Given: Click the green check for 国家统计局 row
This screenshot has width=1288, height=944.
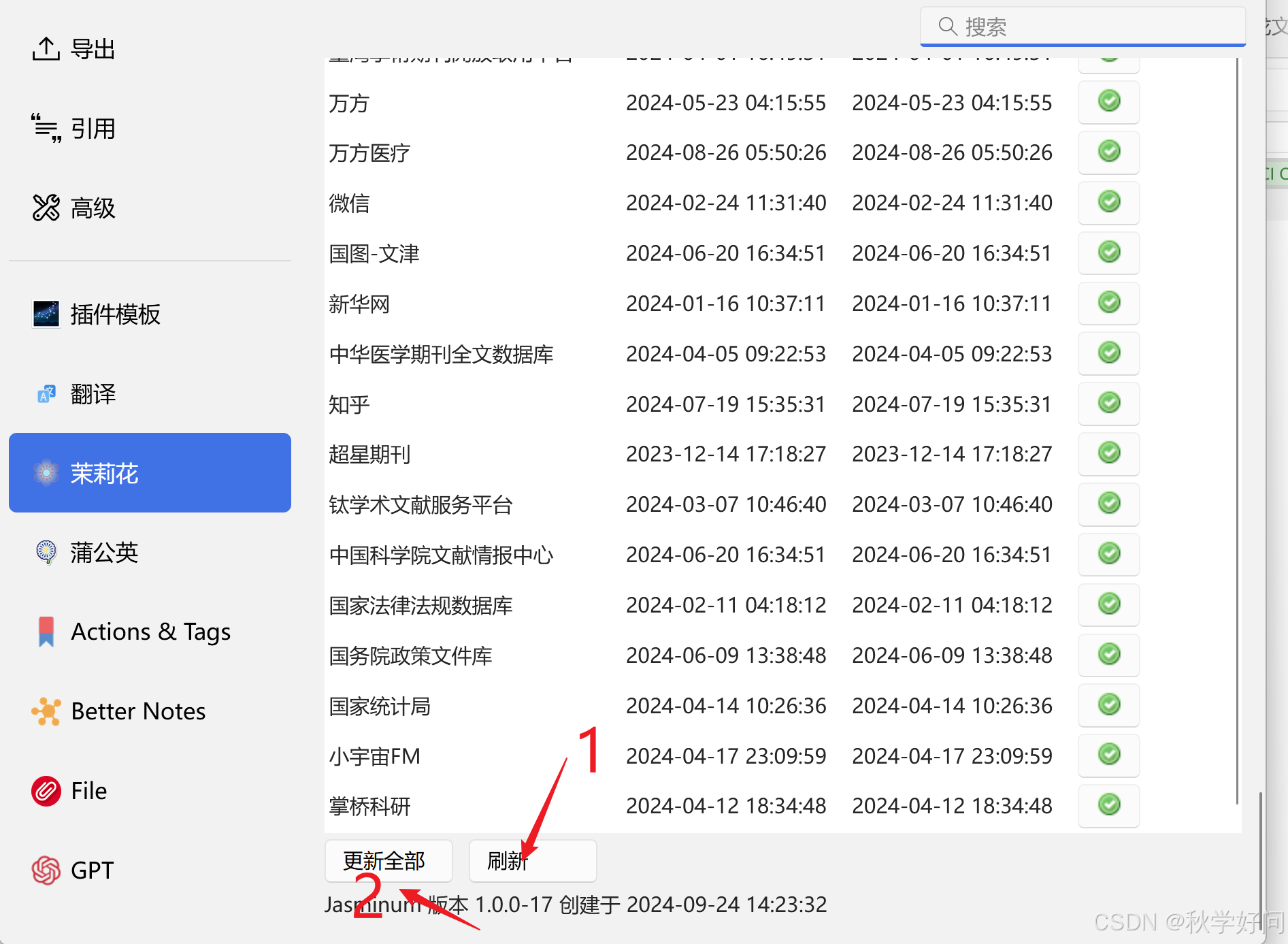Looking at the screenshot, I should [1109, 704].
